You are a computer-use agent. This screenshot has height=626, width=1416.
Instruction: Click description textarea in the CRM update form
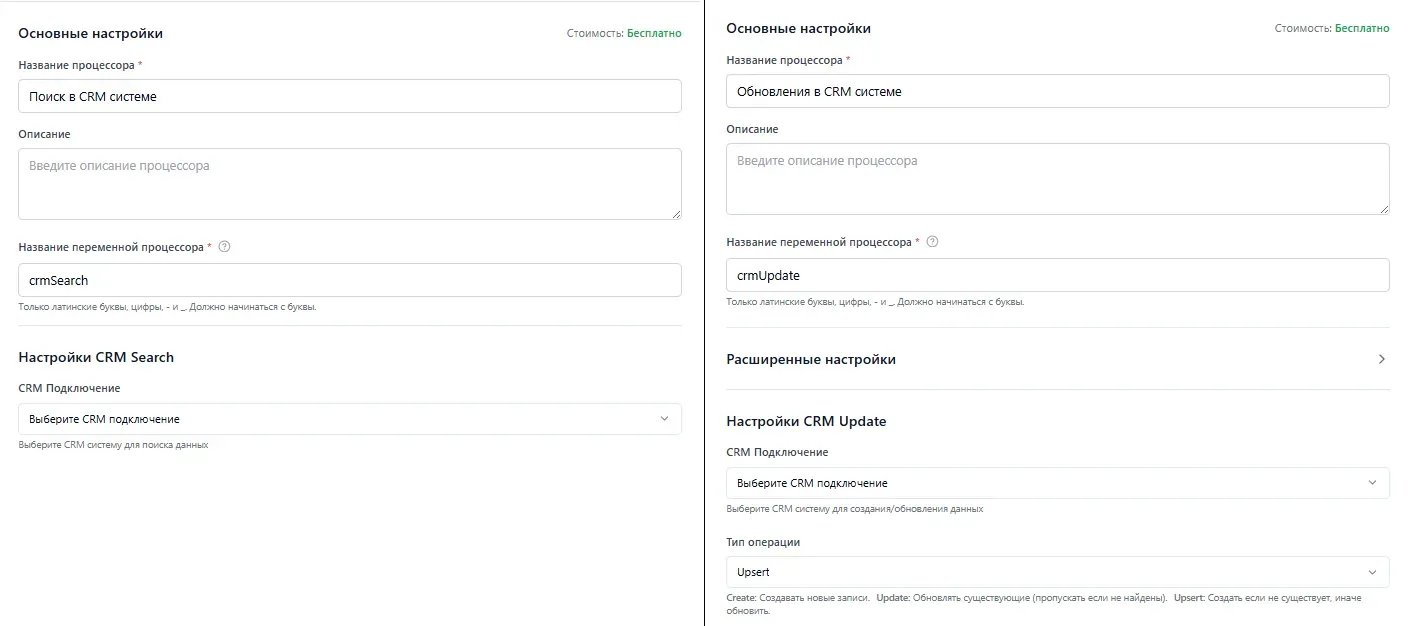(1057, 179)
